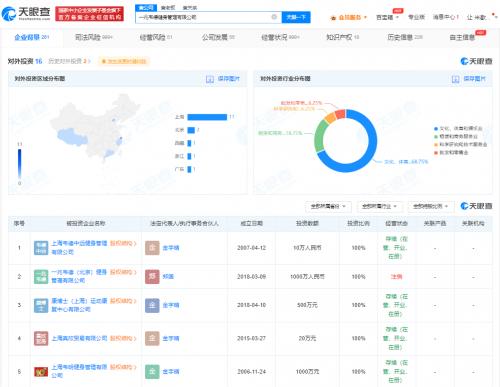Clear the search box with the X icon
The image size is (500, 387).
pos(274,17)
